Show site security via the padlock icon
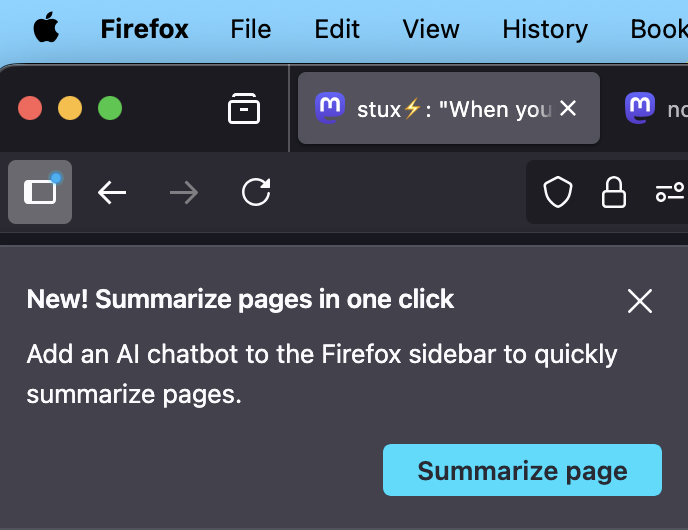688x530 pixels. coord(613,192)
